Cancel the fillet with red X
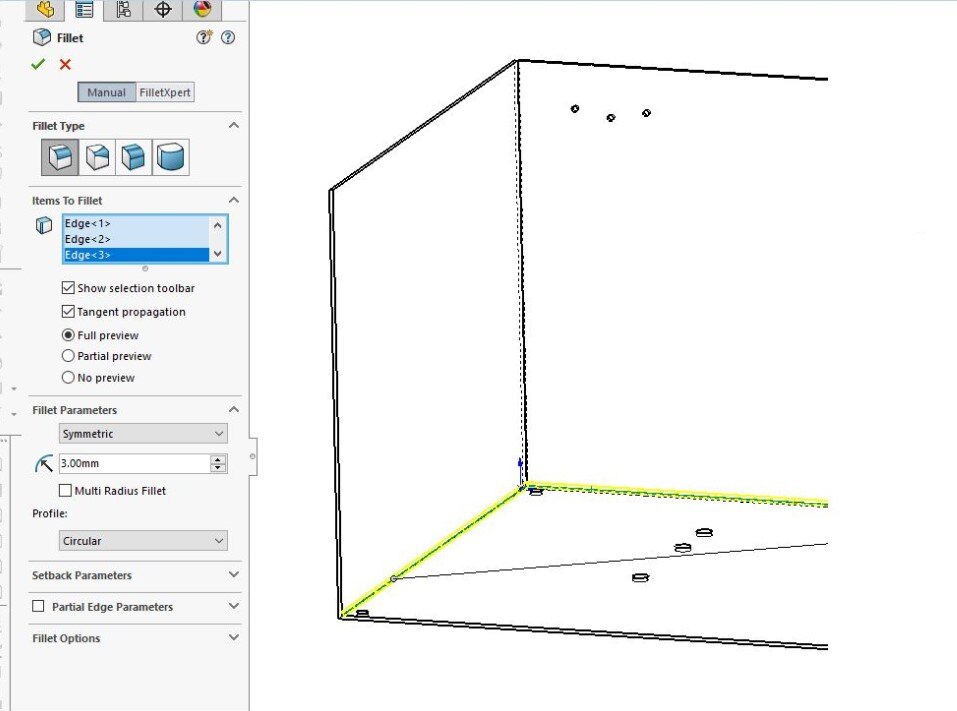This screenshot has height=711, width=957. (x=65, y=64)
